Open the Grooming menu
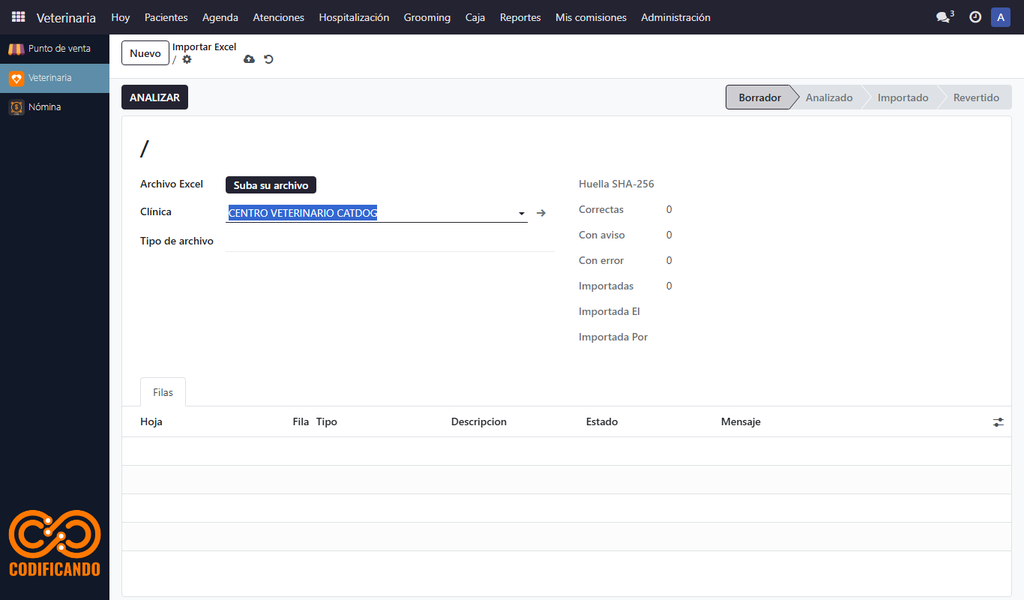The width and height of the screenshot is (1024, 600). tap(427, 17)
